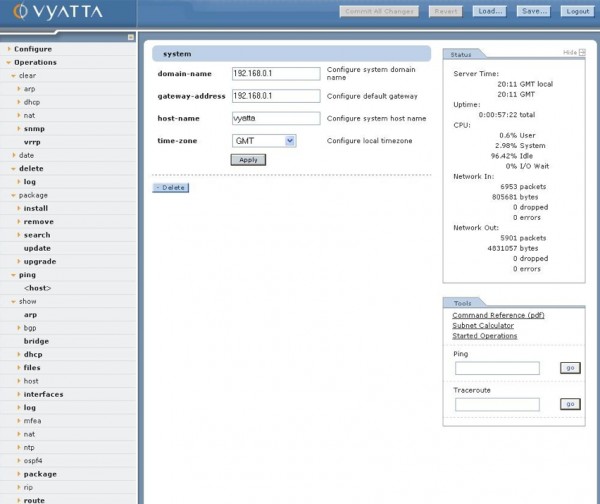This screenshot has height=504, width=600.
Task: Open Command Reference (pdf) link
Action: [498, 315]
